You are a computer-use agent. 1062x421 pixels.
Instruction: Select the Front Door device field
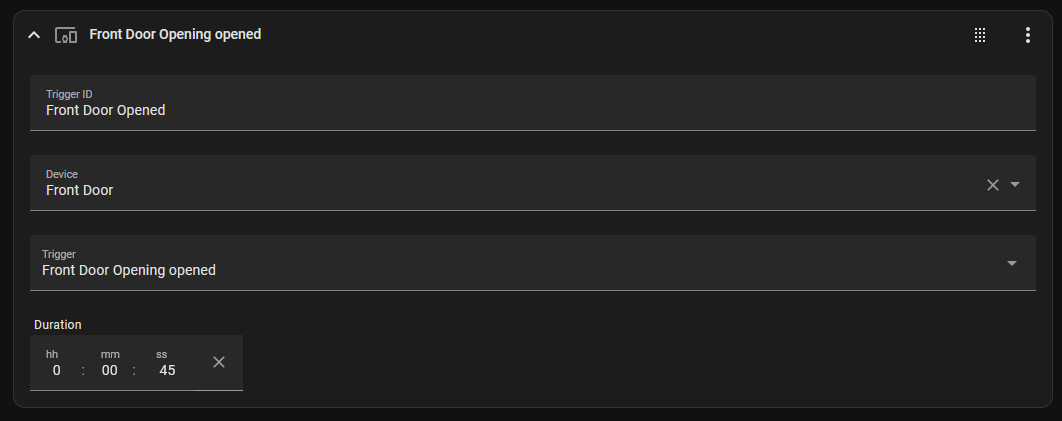coord(532,183)
